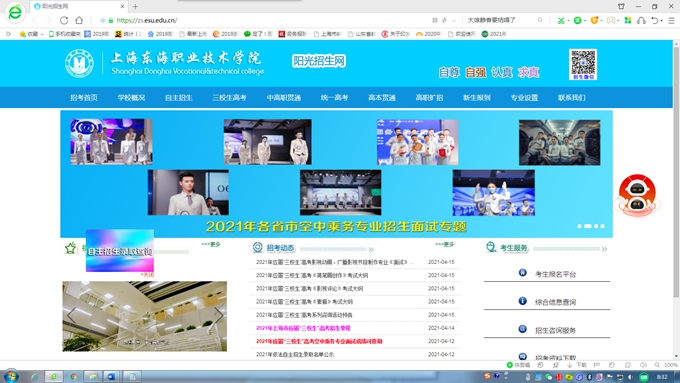Reload the page with the refresh icon

coord(64,20)
